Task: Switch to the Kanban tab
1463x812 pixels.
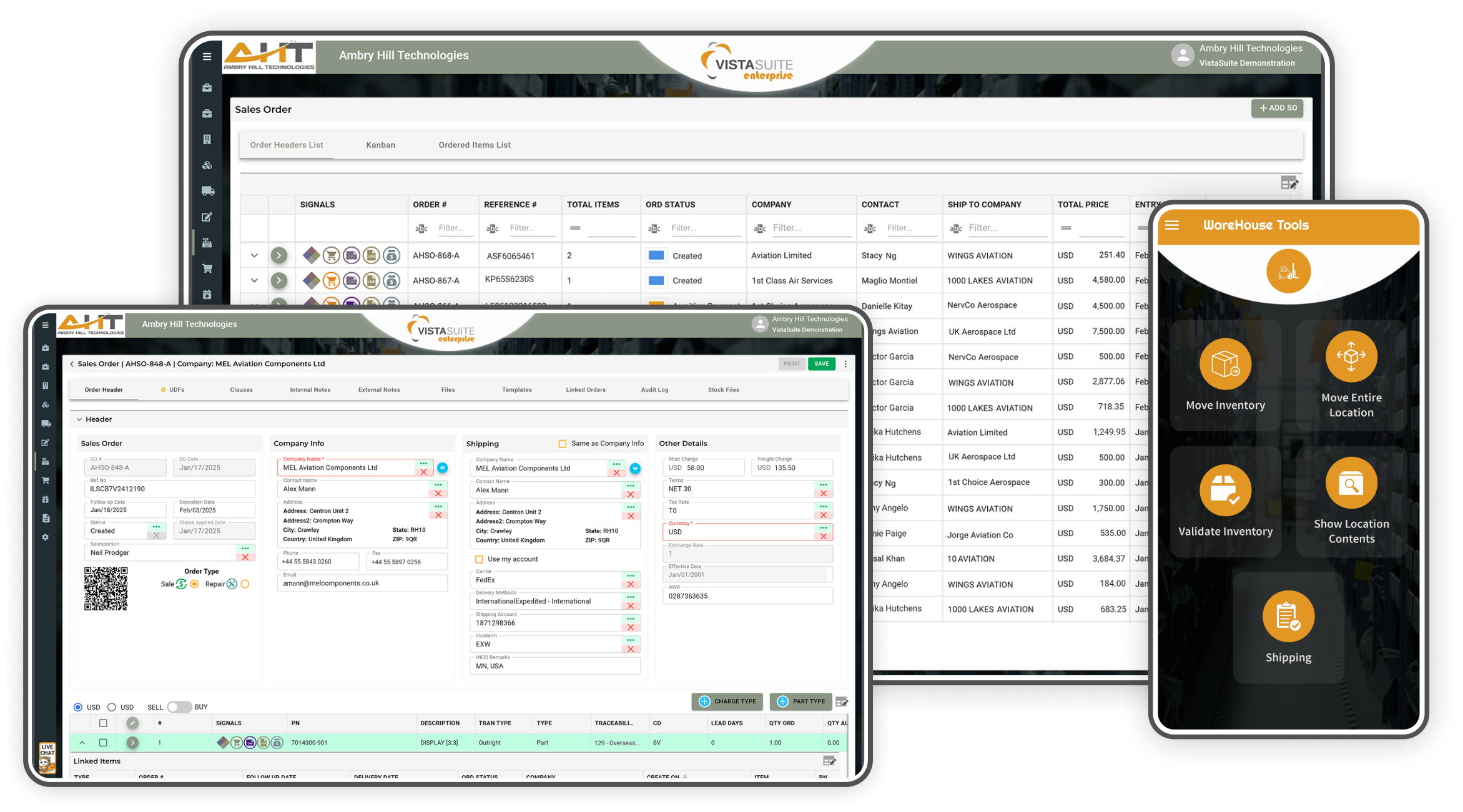Action: point(380,145)
